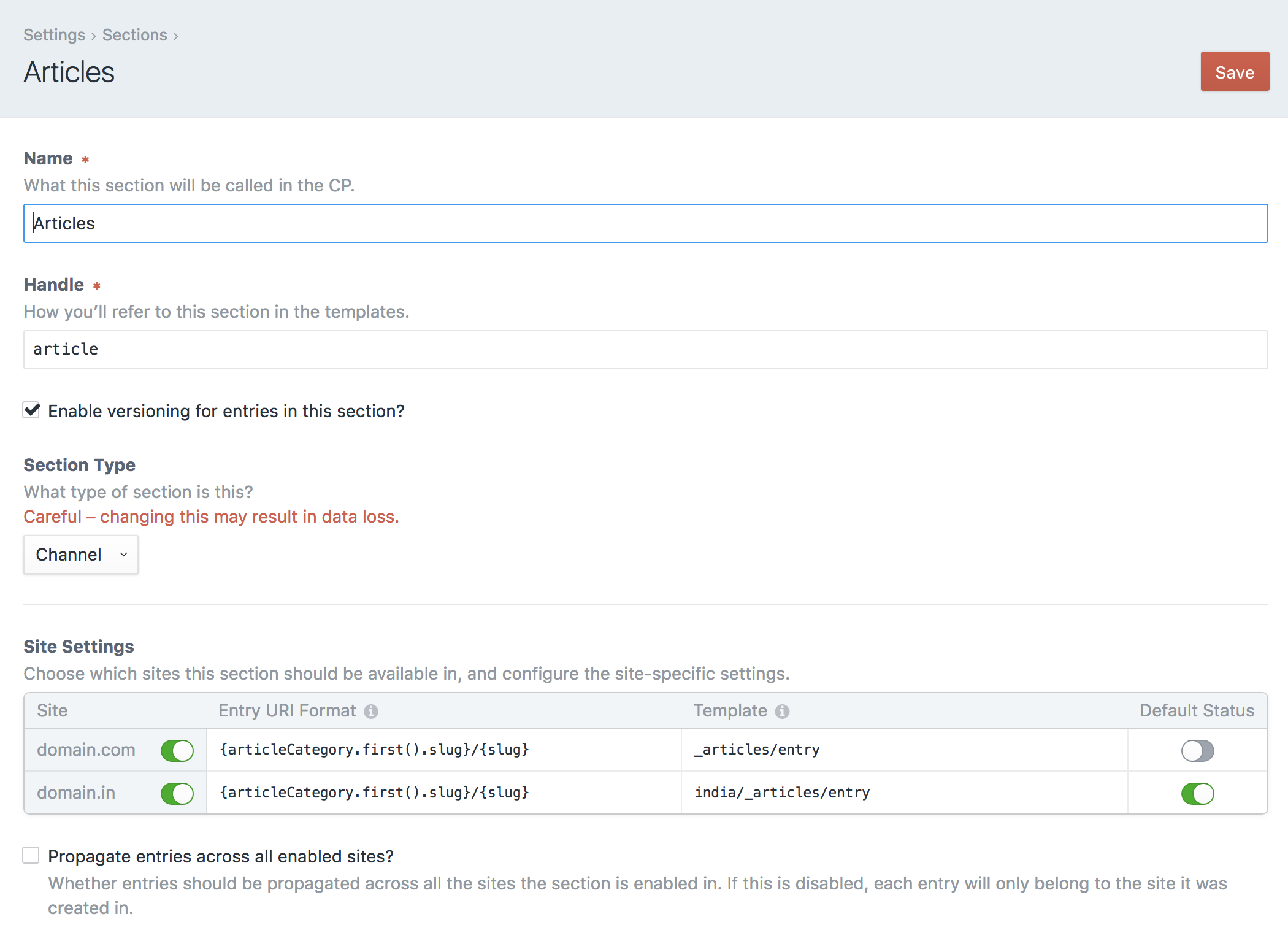Turn off Default Status for domain.in
This screenshot has height=941, width=1288.
(x=1197, y=793)
